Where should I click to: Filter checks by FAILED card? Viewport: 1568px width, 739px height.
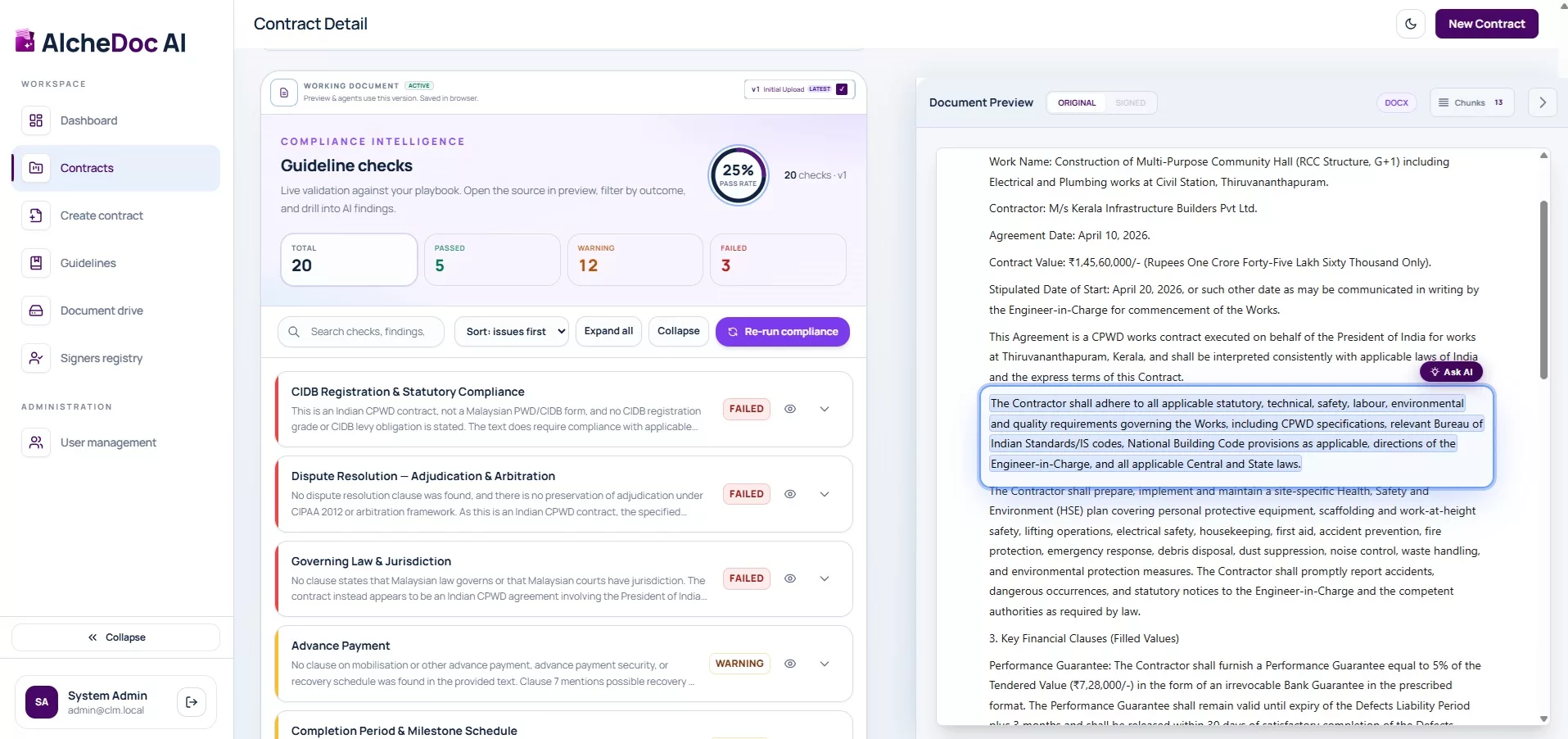pyautogui.click(x=778, y=260)
